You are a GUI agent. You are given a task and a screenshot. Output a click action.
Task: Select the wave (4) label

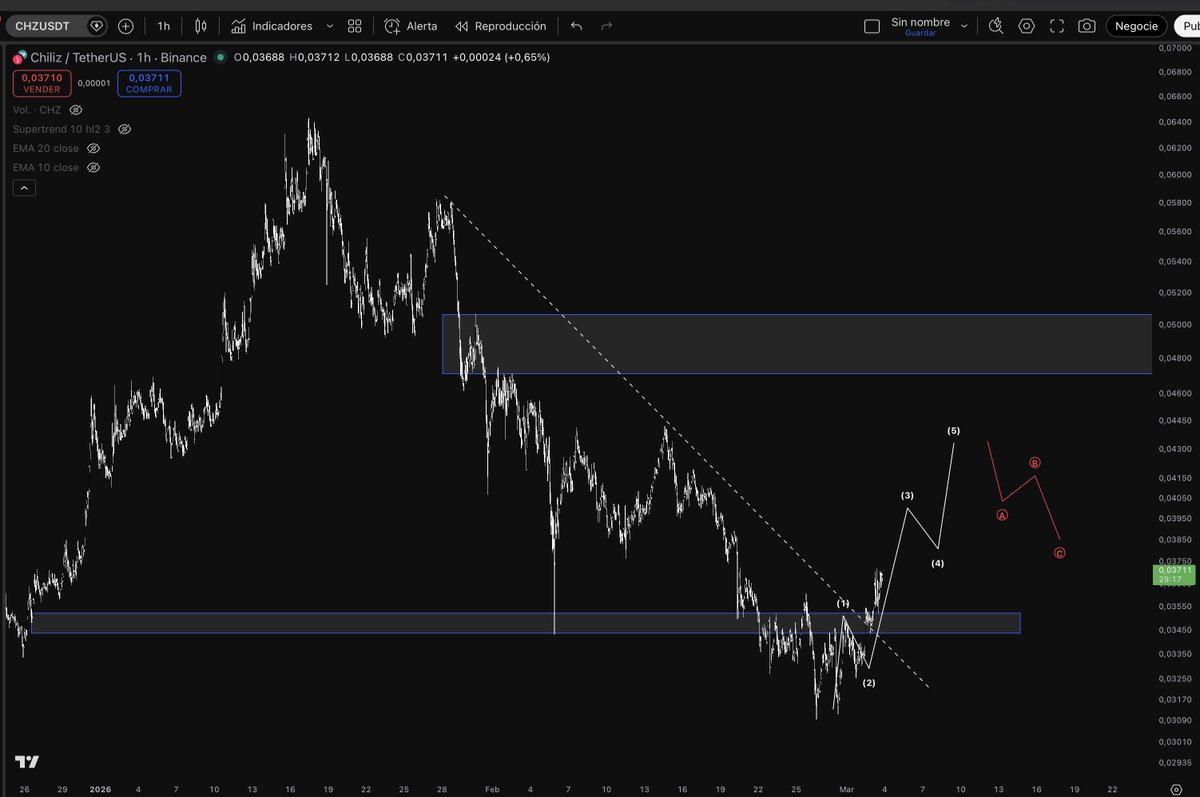[938, 564]
